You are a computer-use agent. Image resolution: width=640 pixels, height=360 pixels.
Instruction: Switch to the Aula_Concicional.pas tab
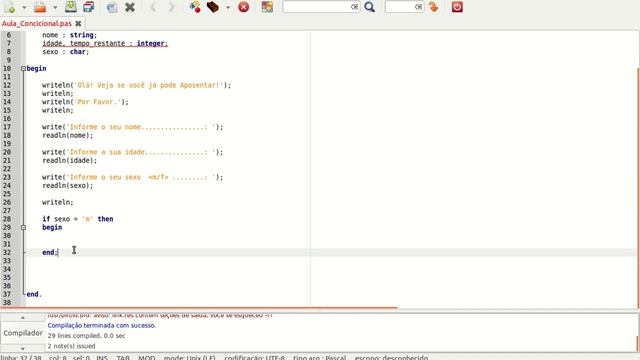tap(37, 24)
